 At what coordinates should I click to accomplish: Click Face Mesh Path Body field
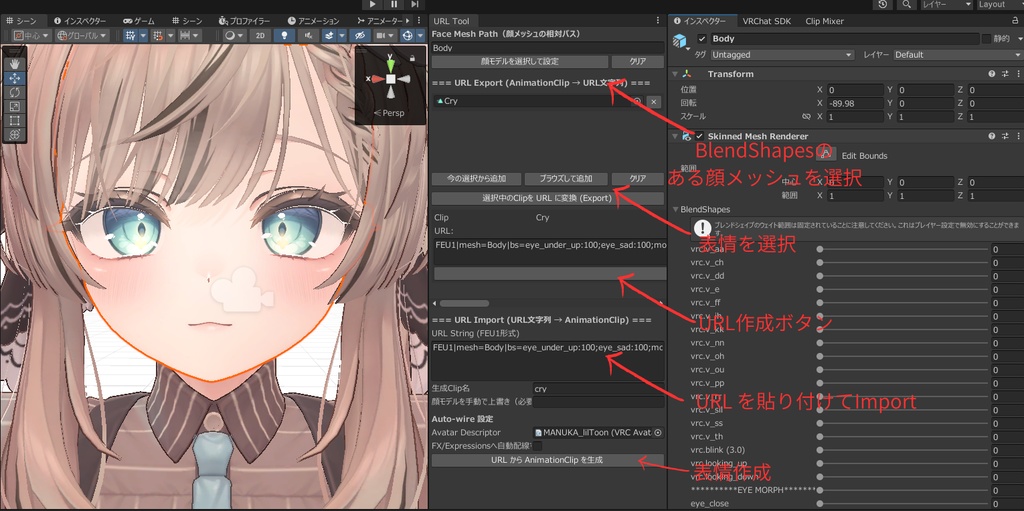tap(547, 48)
